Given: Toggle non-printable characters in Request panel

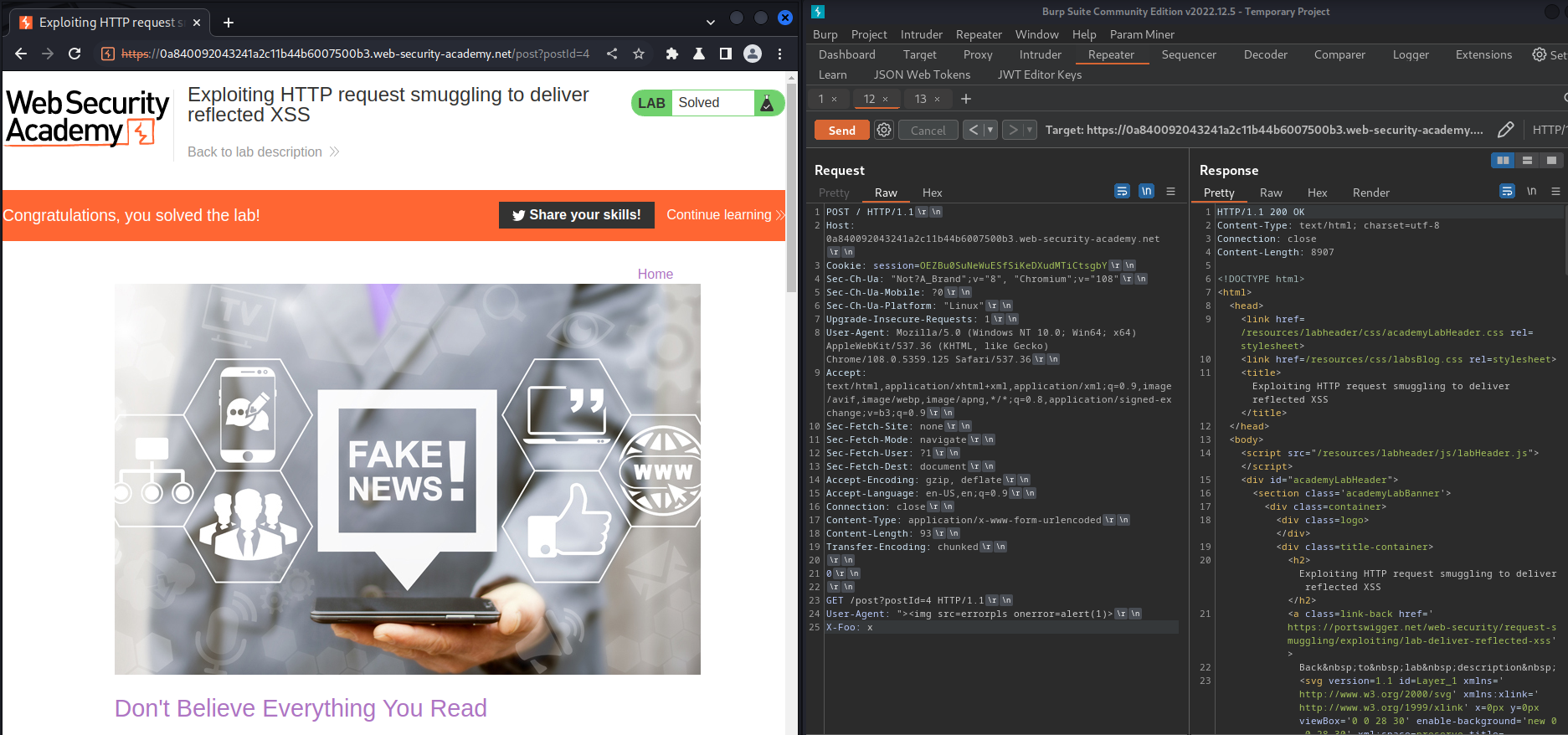Looking at the screenshot, I should (x=1146, y=192).
